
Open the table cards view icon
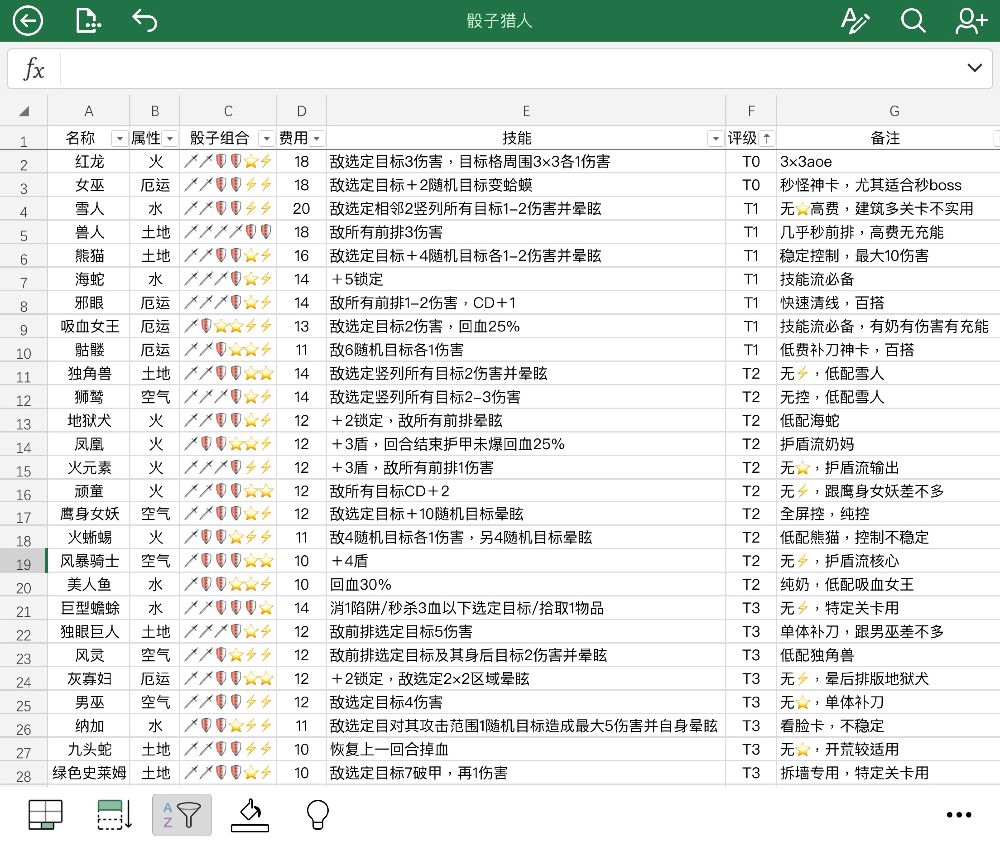(x=45, y=815)
